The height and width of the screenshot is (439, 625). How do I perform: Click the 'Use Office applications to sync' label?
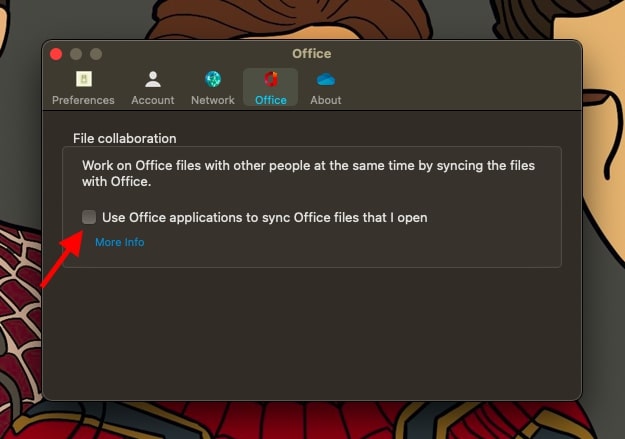click(x=264, y=217)
